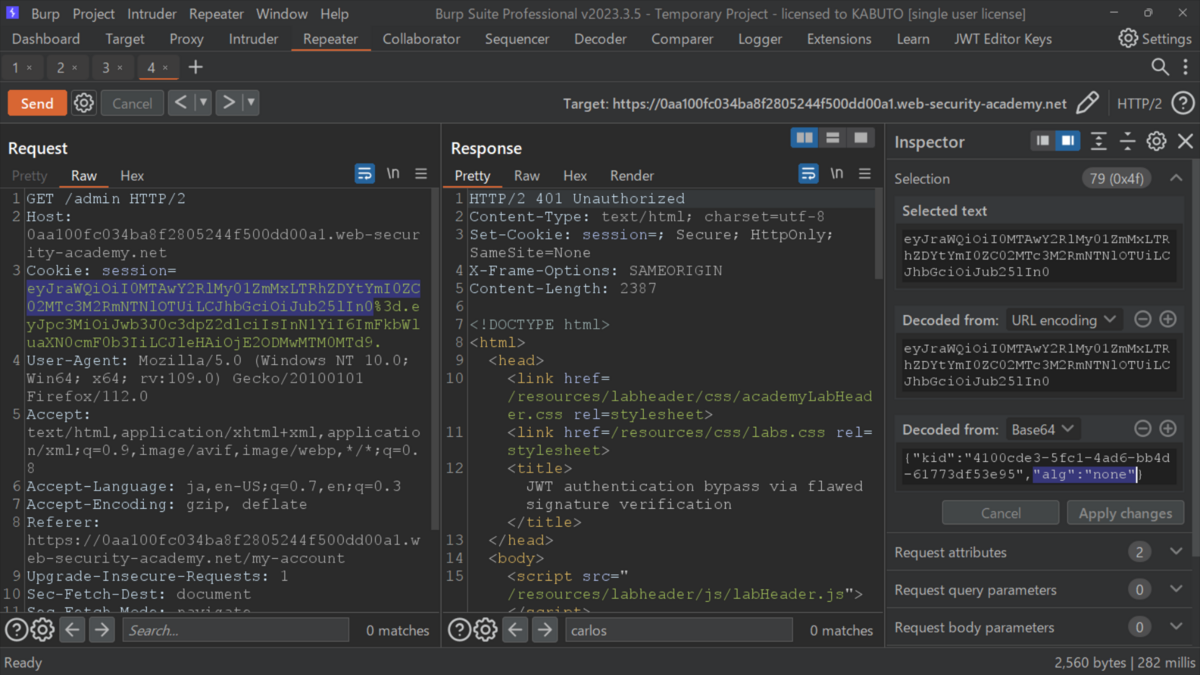Search Repeater tabs with magnifier icon
This screenshot has height=675, width=1200.
1160,67
